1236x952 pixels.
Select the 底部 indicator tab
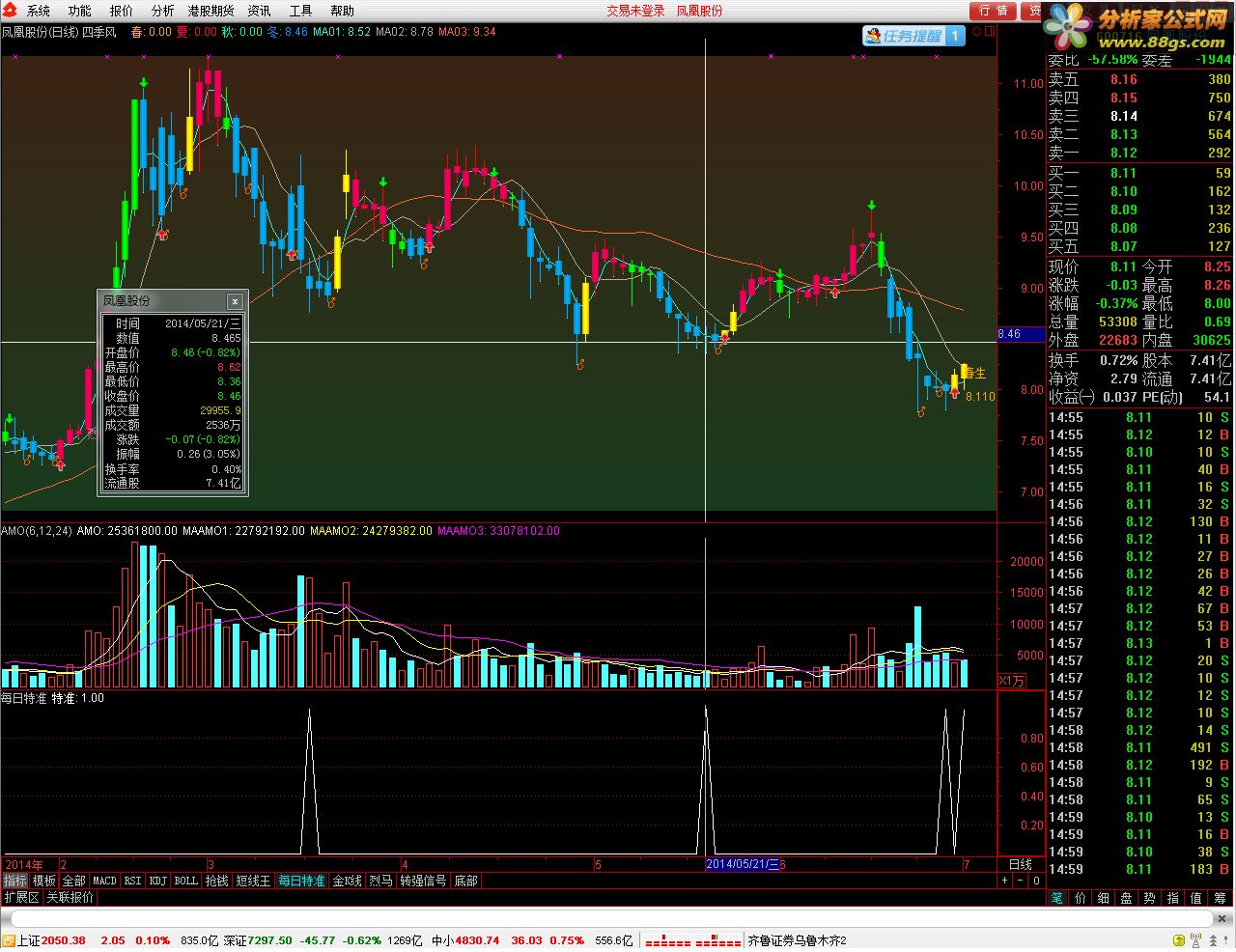[x=466, y=881]
